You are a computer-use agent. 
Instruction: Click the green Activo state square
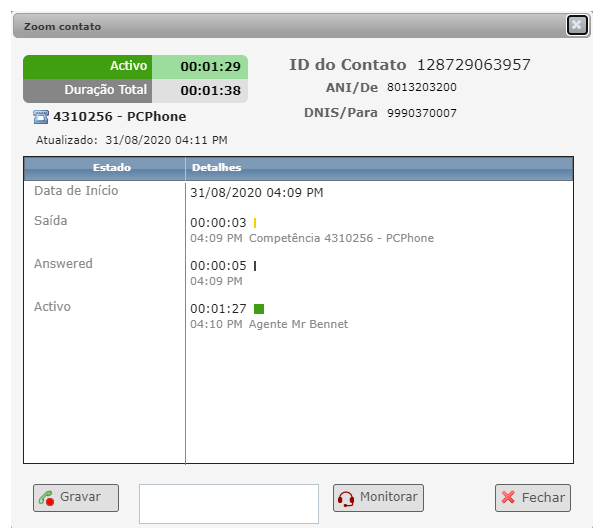click(x=259, y=309)
